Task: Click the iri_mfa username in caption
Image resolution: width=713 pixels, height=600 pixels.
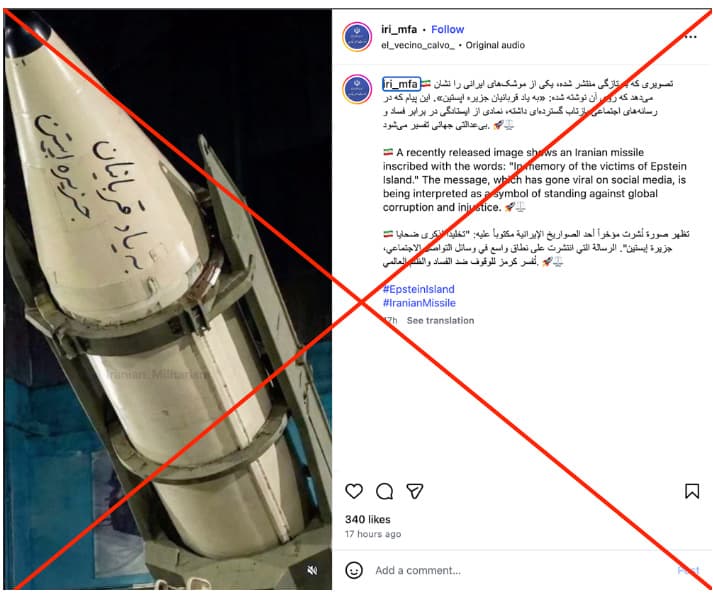Action: 401,84
